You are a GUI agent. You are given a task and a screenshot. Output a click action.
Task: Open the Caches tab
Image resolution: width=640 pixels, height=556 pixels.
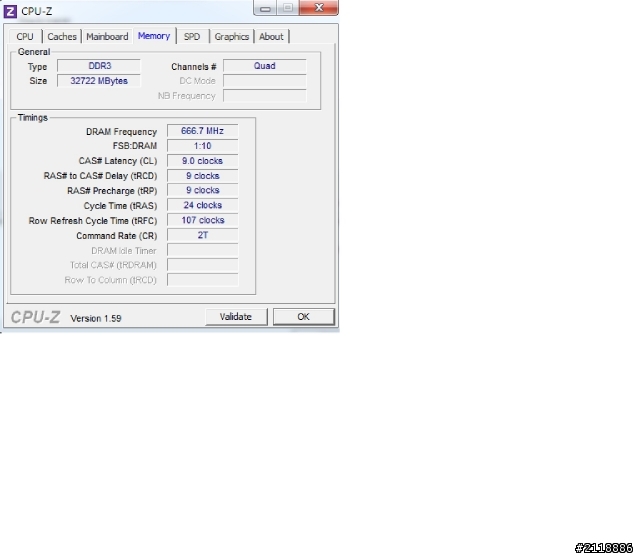click(62, 37)
